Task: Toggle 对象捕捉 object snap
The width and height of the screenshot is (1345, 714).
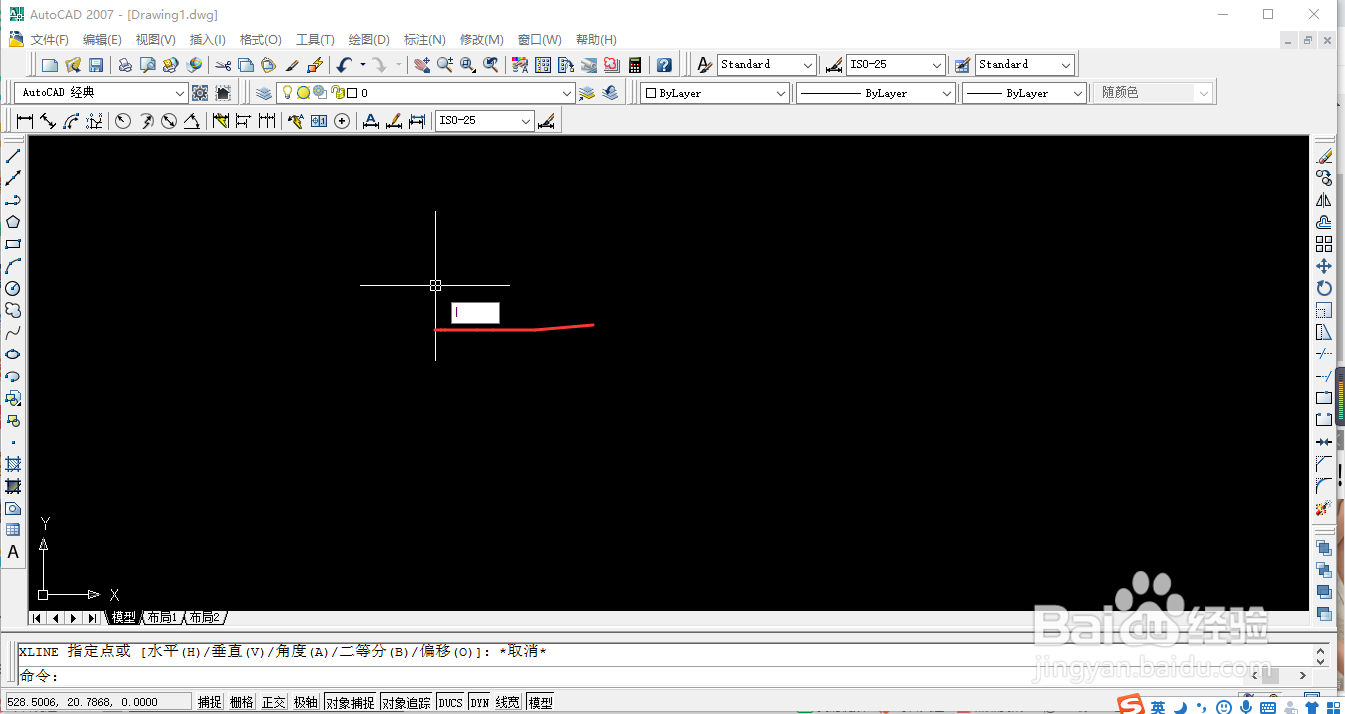Action: pyautogui.click(x=350, y=702)
